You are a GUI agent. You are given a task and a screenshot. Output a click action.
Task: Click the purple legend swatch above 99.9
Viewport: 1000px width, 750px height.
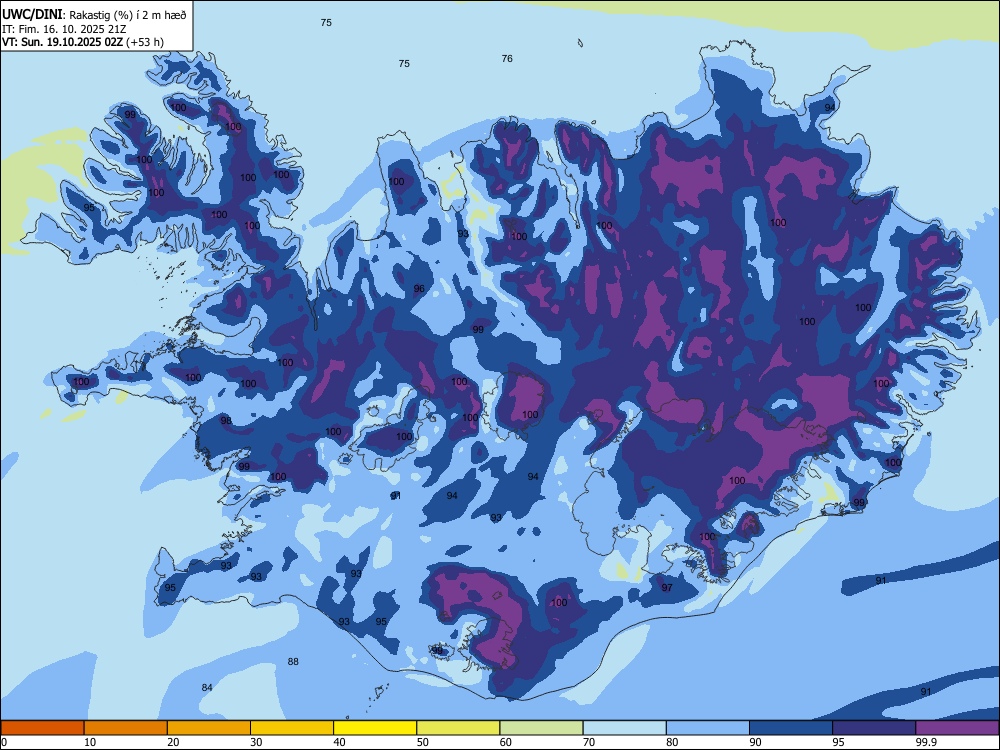click(957, 728)
